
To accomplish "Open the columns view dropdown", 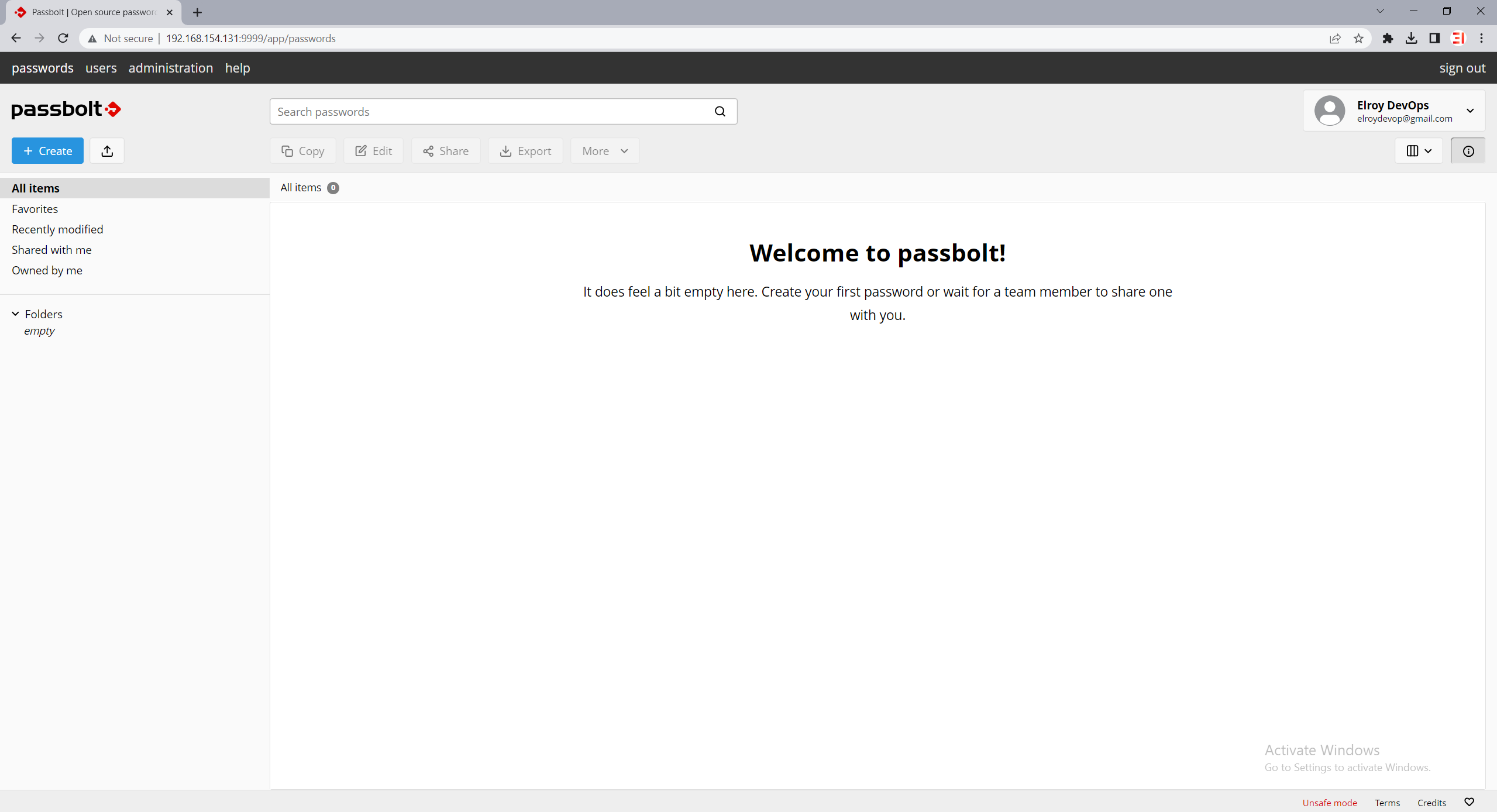I will 1419,151.
